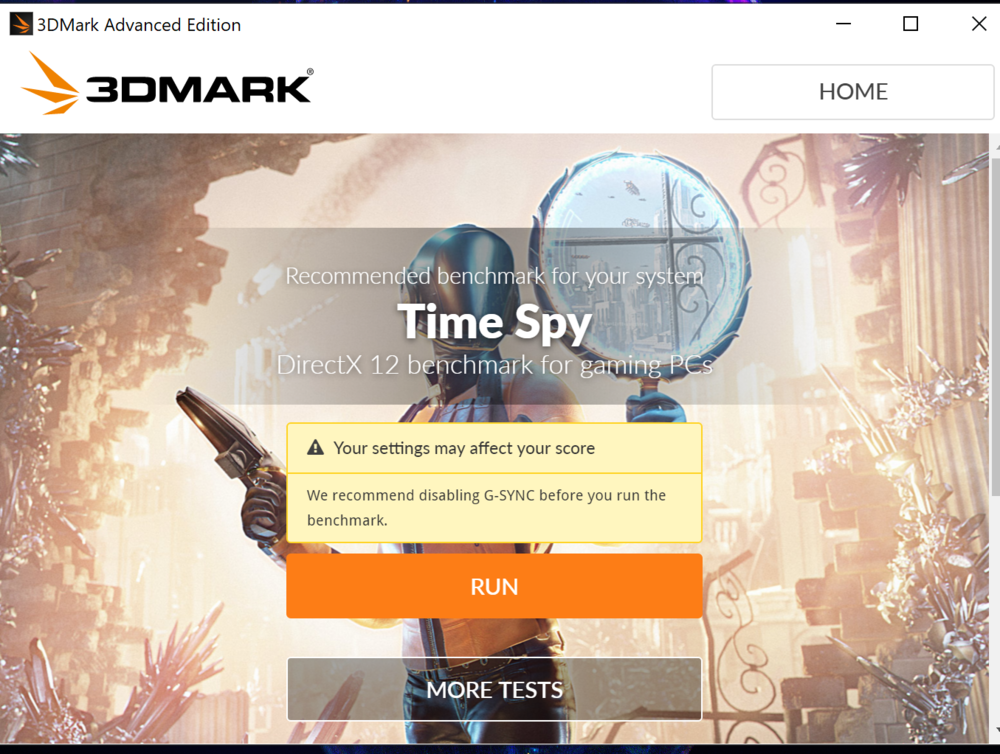
Task: Select the 'Your settings may affect your score' heading
Action: point(464,448)
